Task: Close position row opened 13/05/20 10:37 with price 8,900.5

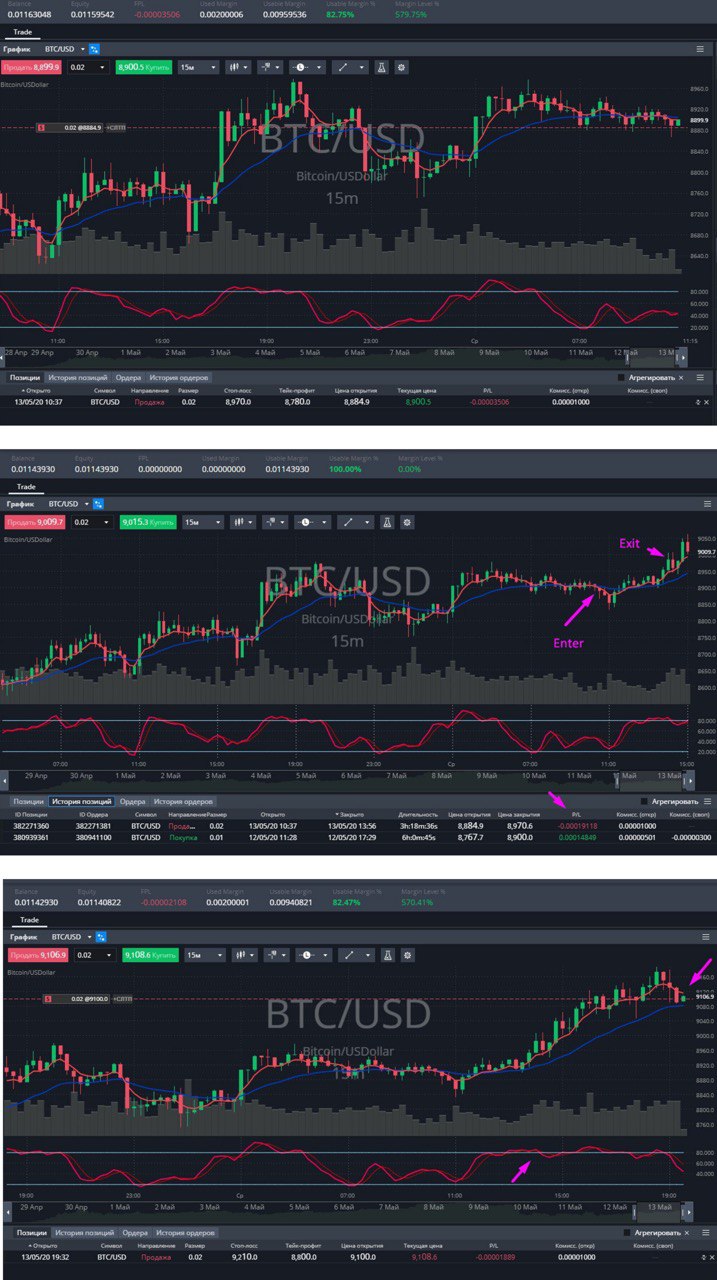Action: click(x=706, y=401)
